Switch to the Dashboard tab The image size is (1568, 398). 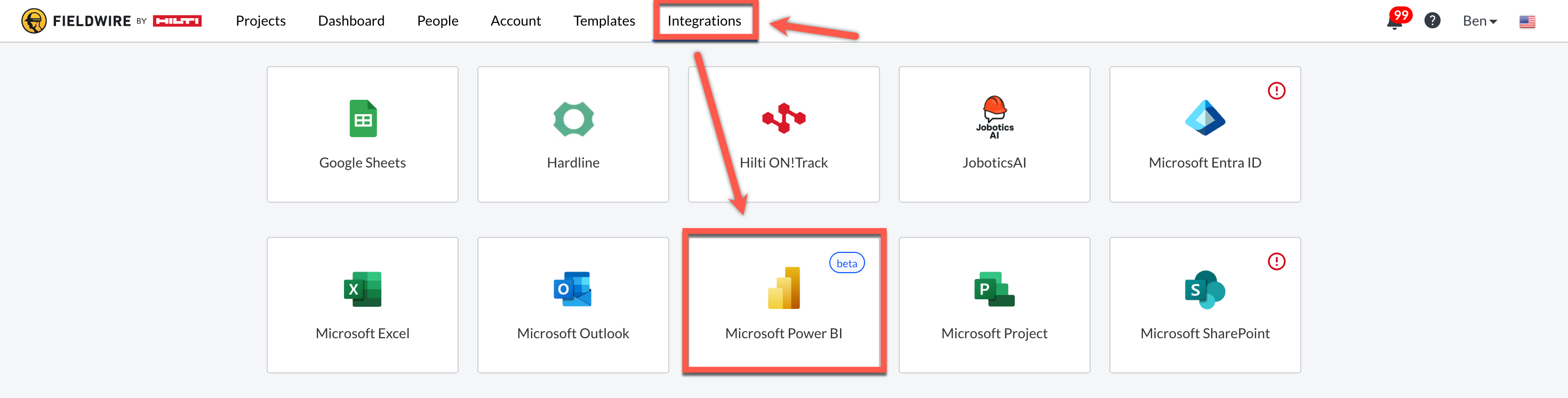[x=351, y=21]
